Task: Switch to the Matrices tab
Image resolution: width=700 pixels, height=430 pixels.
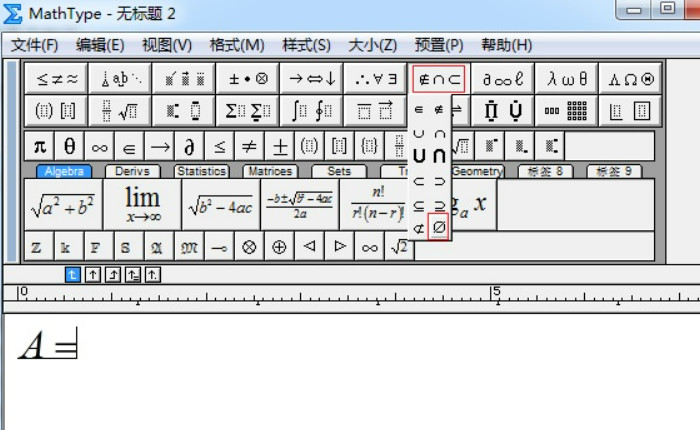Action: (x=270, y=171)
